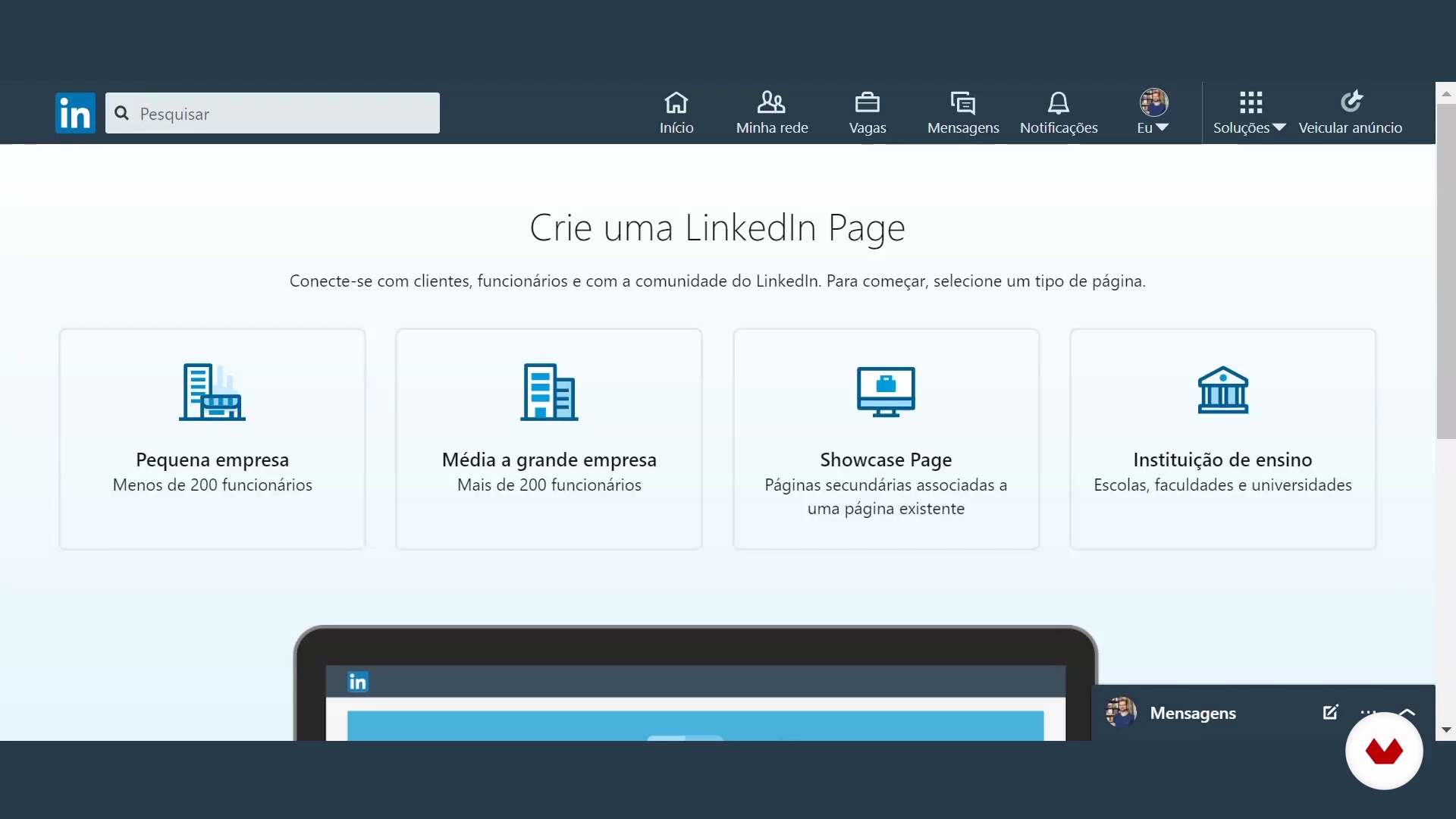Open Minha rede network icon
1456x819 pixels.
[x=771, y=102]
